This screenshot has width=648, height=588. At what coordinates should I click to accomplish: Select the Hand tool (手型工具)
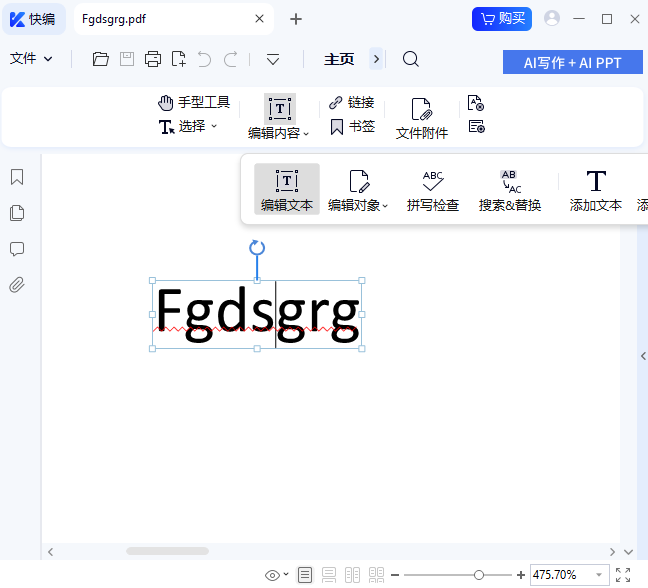(194, 102)
